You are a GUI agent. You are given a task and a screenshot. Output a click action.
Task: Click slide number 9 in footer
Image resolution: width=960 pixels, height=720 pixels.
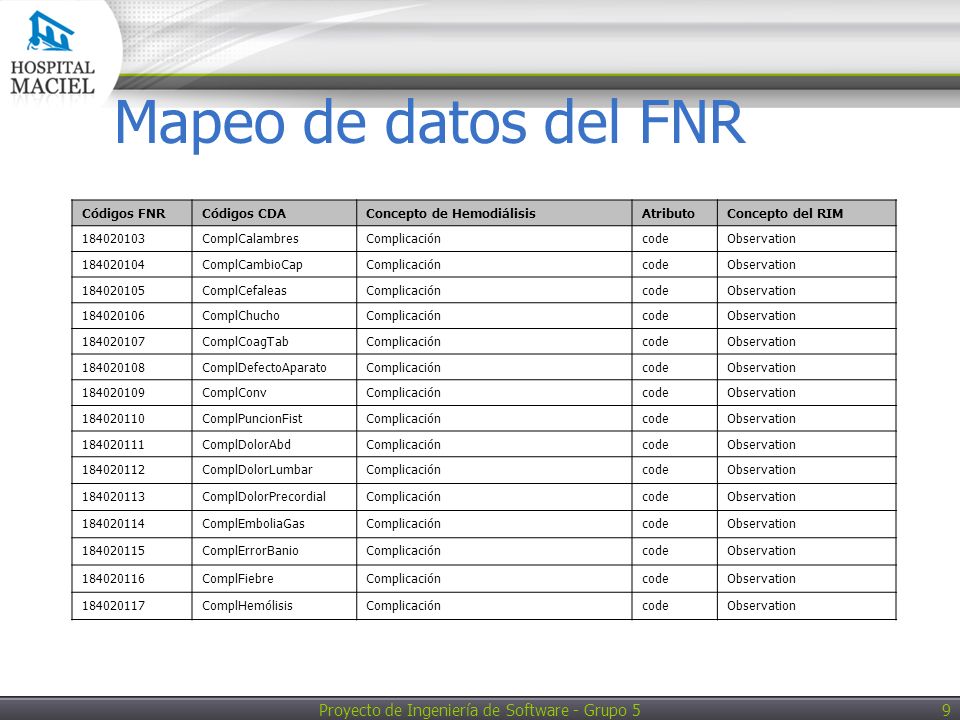click(946, 710)
